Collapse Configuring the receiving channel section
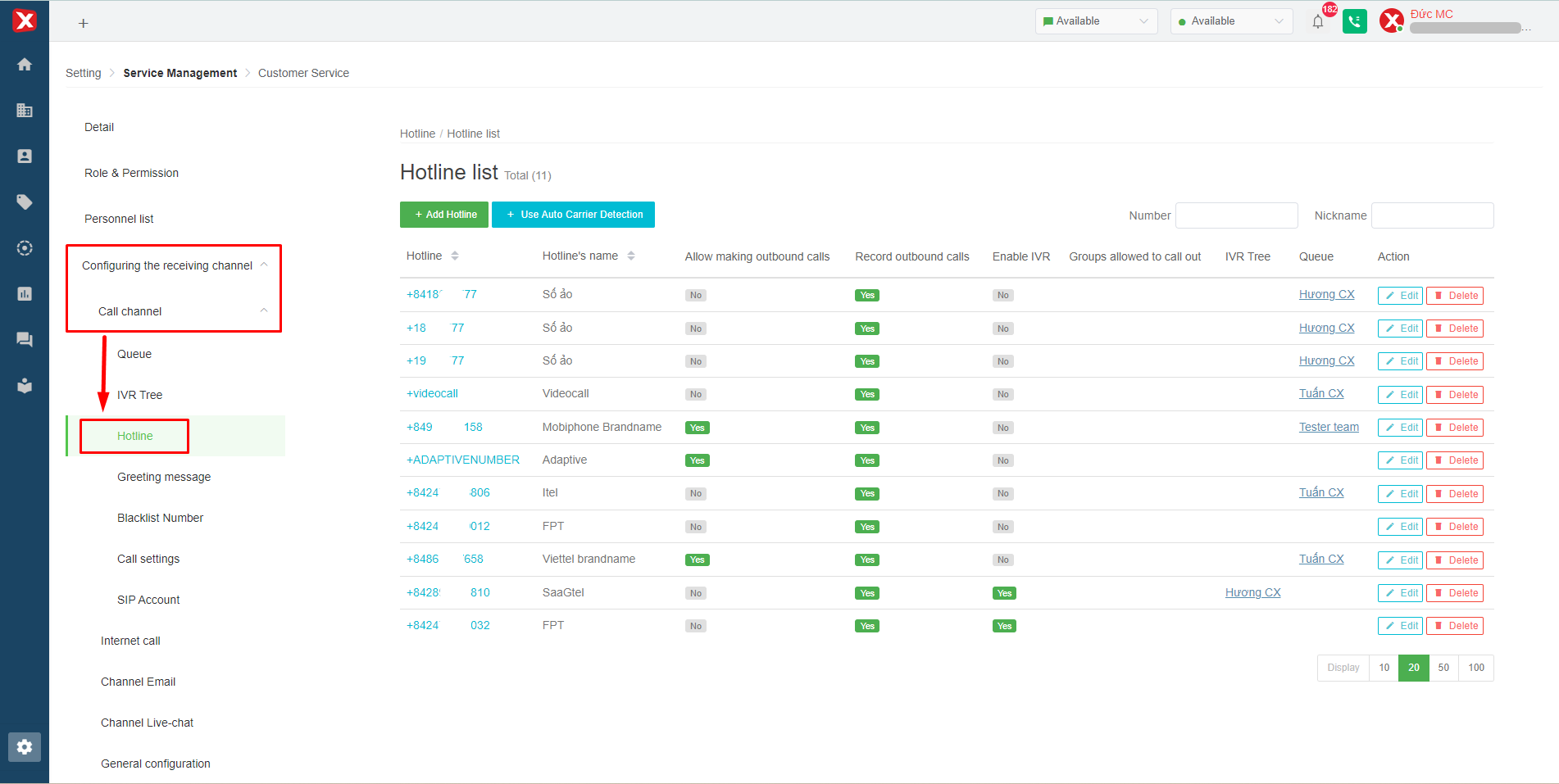Image resolution: width=1559 pixels, height=784 pixels. point(264,265)
